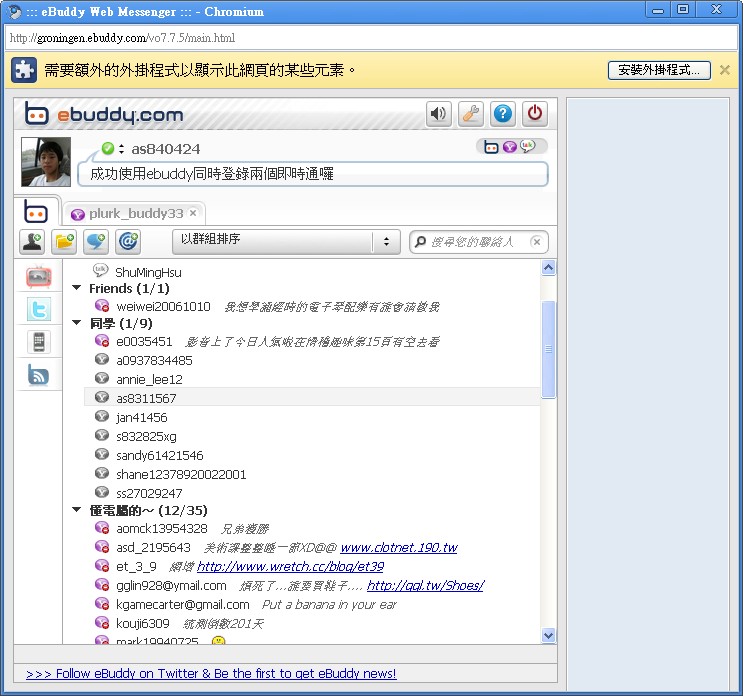
Task: Minimize the Chromium window
Action: tap(658, 9)
